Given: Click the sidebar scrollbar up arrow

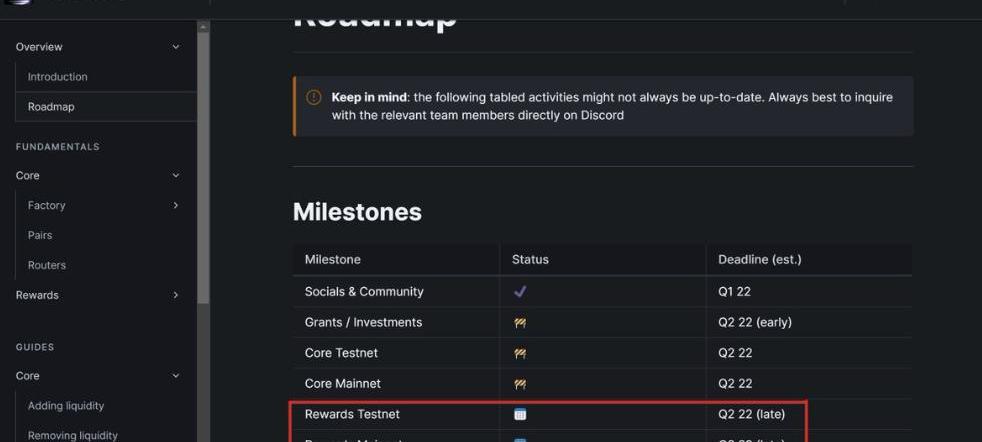Looking at the screenshot, I should (x=204, y=27).
